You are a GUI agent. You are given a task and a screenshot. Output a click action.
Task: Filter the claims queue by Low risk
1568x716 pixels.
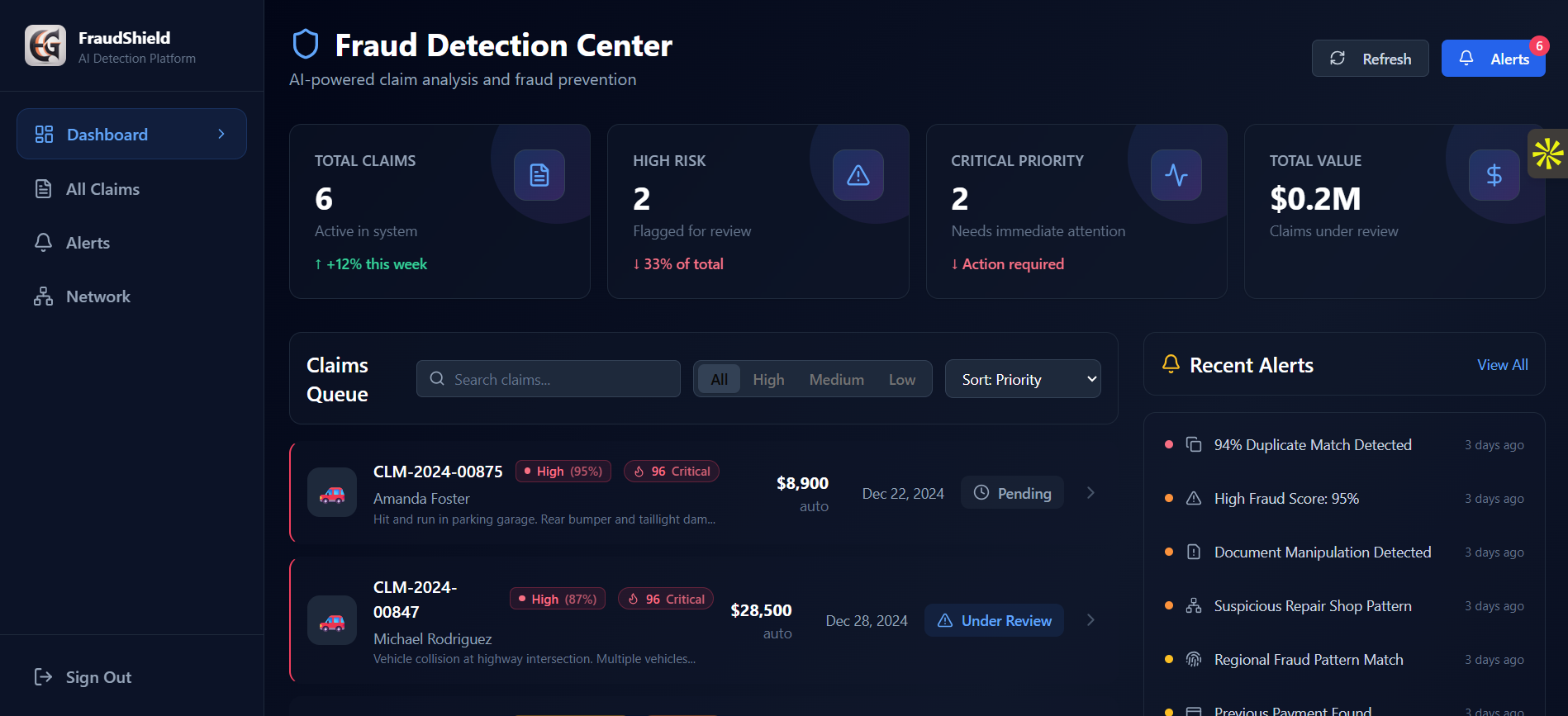point(902,379)
